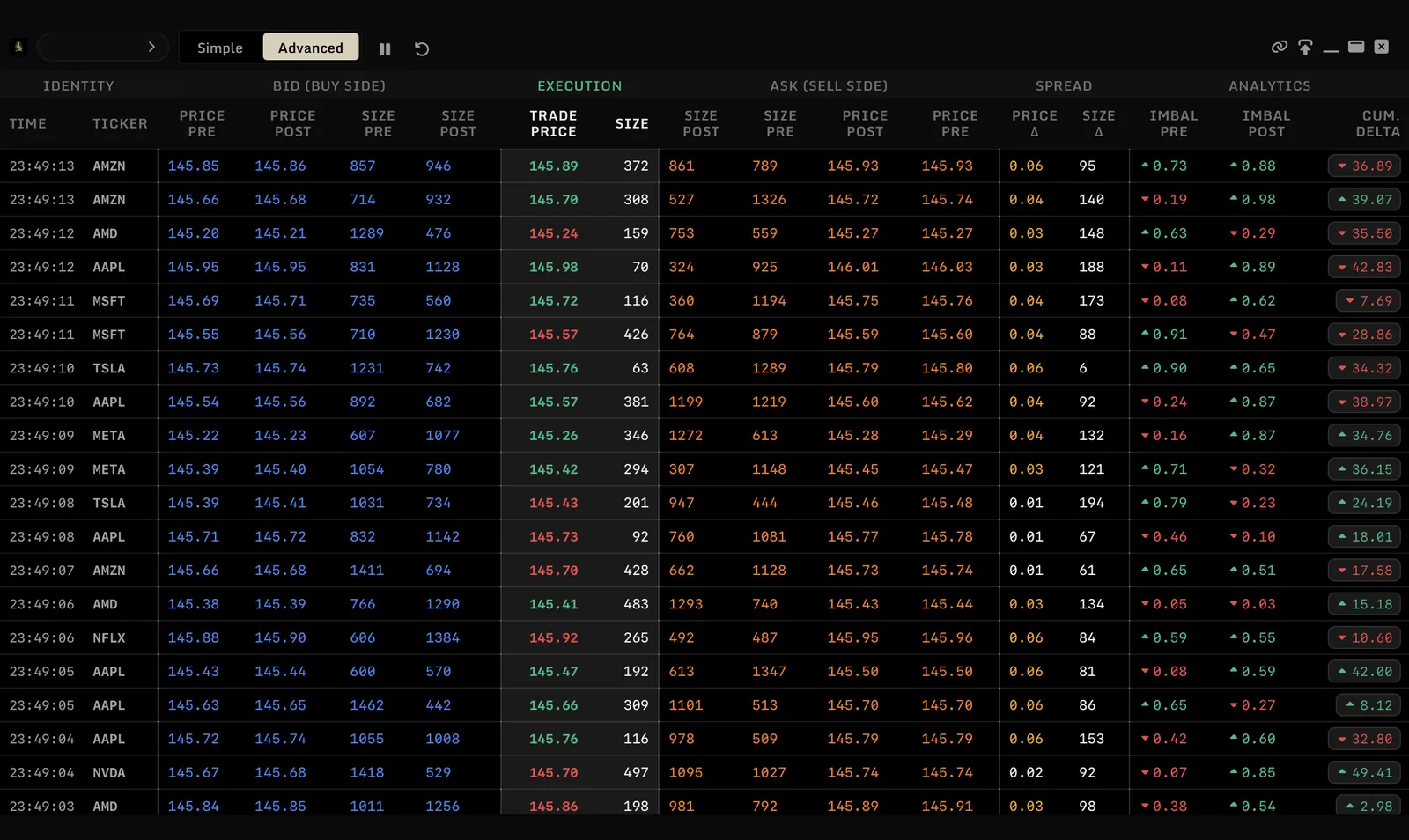Viewport: 1409px width, 840px height.
Task: Sort by TICKER column header
Action: [x=120, y=123]
